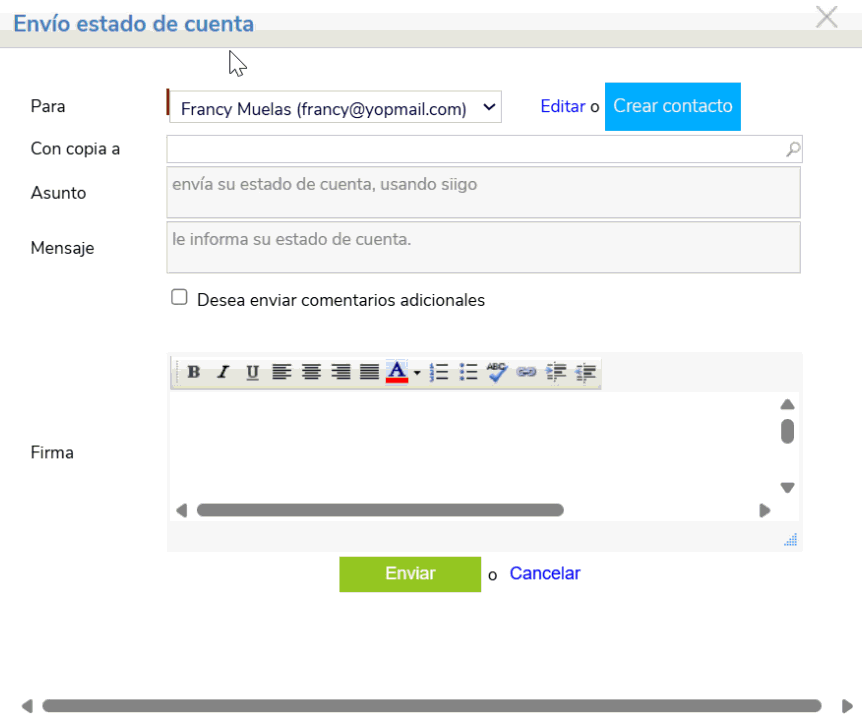Apply italic formatting in signature editor

pyautogui.click(x=223, y=373)
